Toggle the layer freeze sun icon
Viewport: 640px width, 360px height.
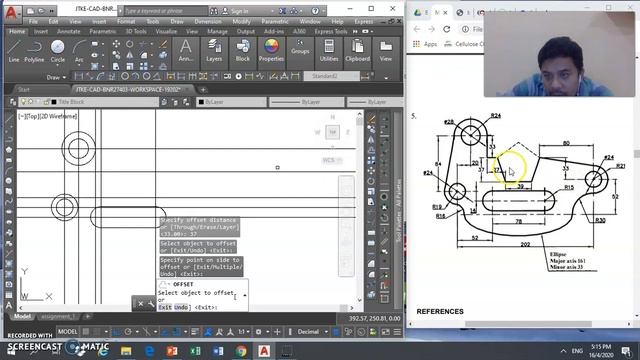click(31, 102)
